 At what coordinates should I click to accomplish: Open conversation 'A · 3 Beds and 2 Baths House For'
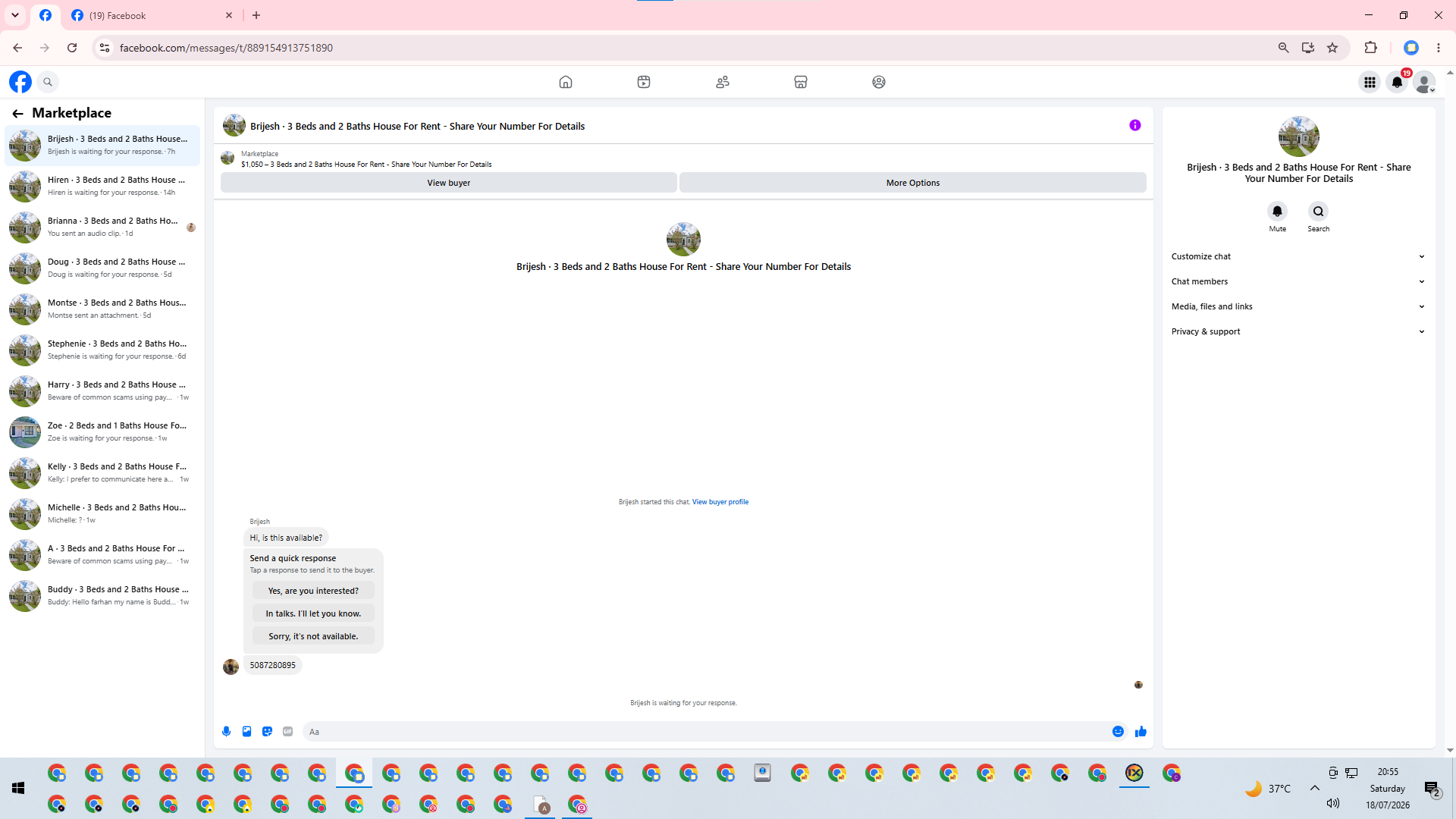tap(102, 554)
